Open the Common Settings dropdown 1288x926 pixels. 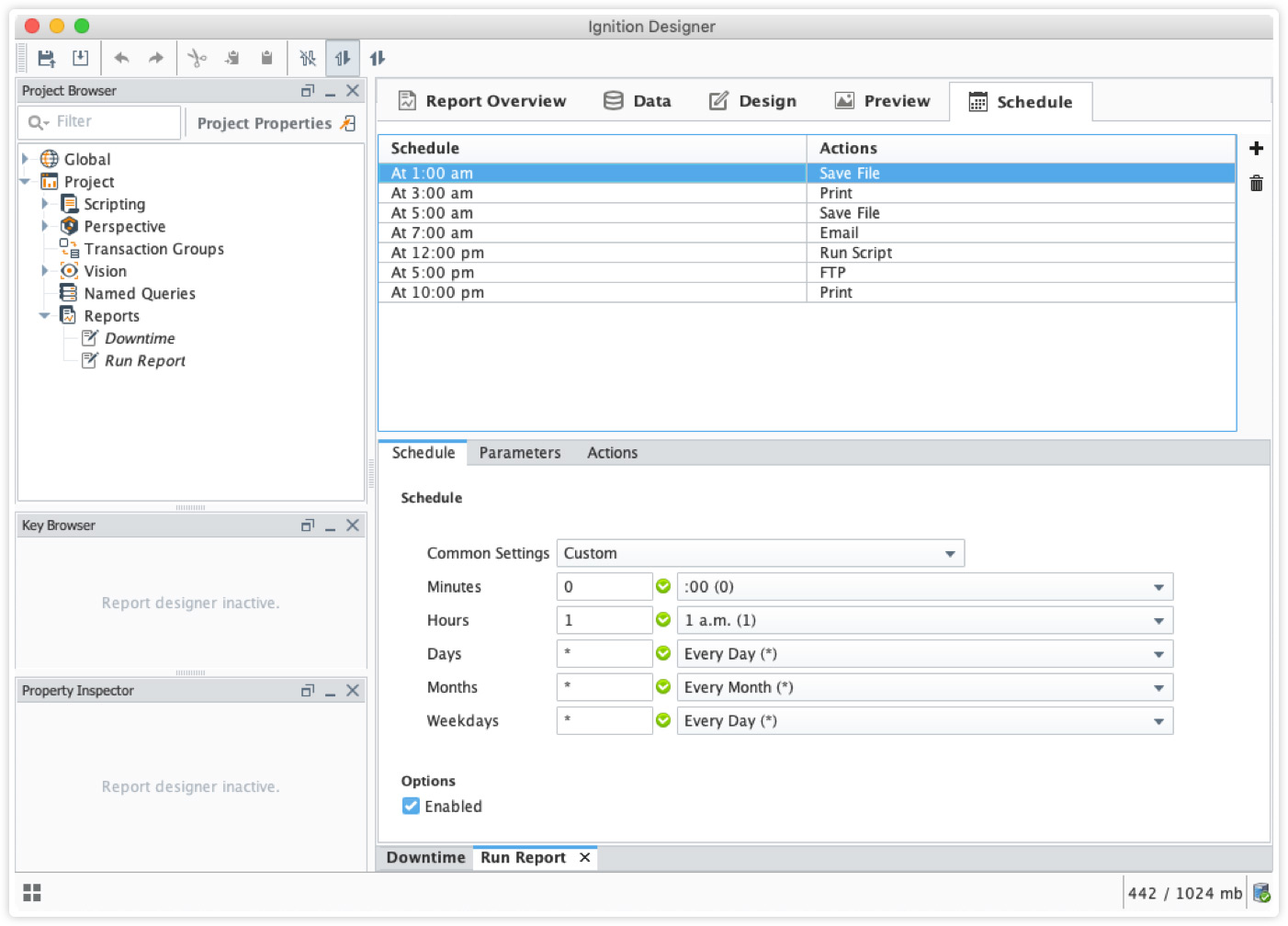[760, 554]
